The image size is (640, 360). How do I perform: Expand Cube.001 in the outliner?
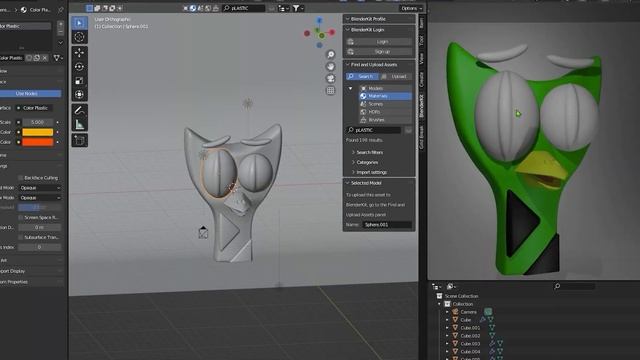coord(447,328)
